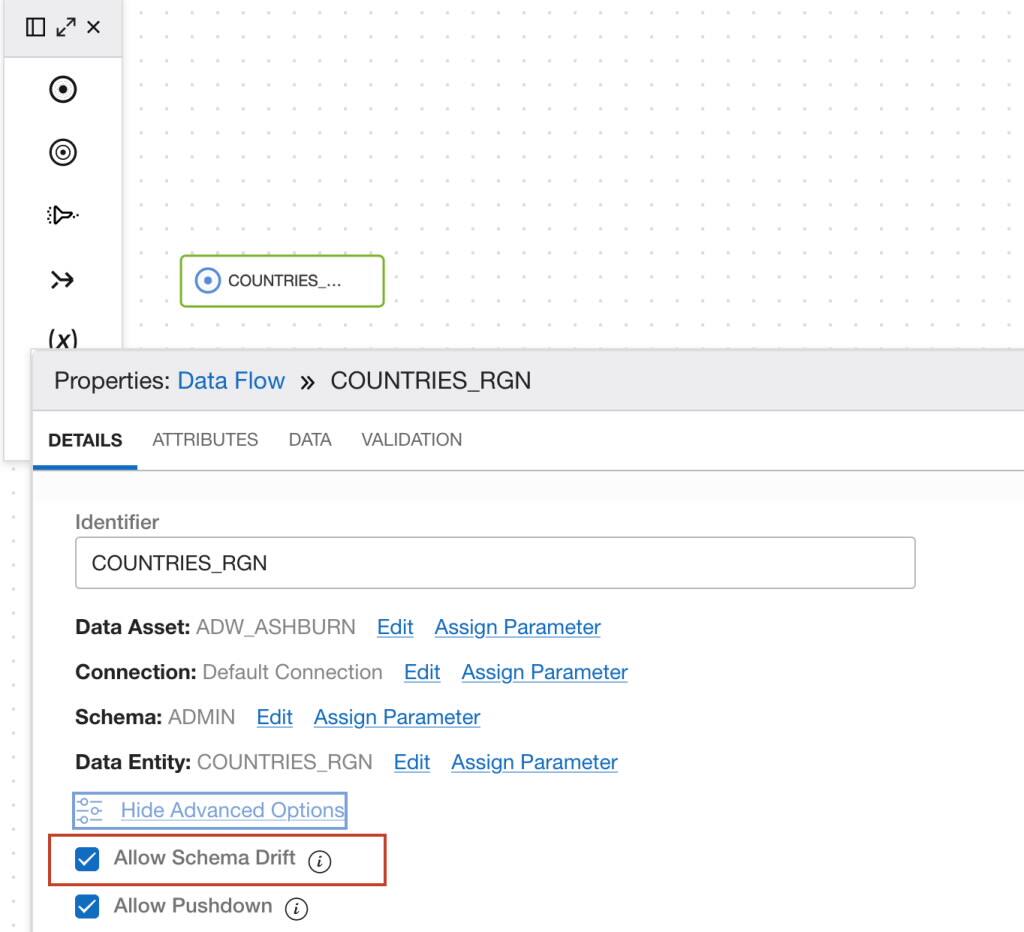1024x932 pixels.
Task: Edit the ADW_ASHBURN Data Asset
Action: pos(395,627)
